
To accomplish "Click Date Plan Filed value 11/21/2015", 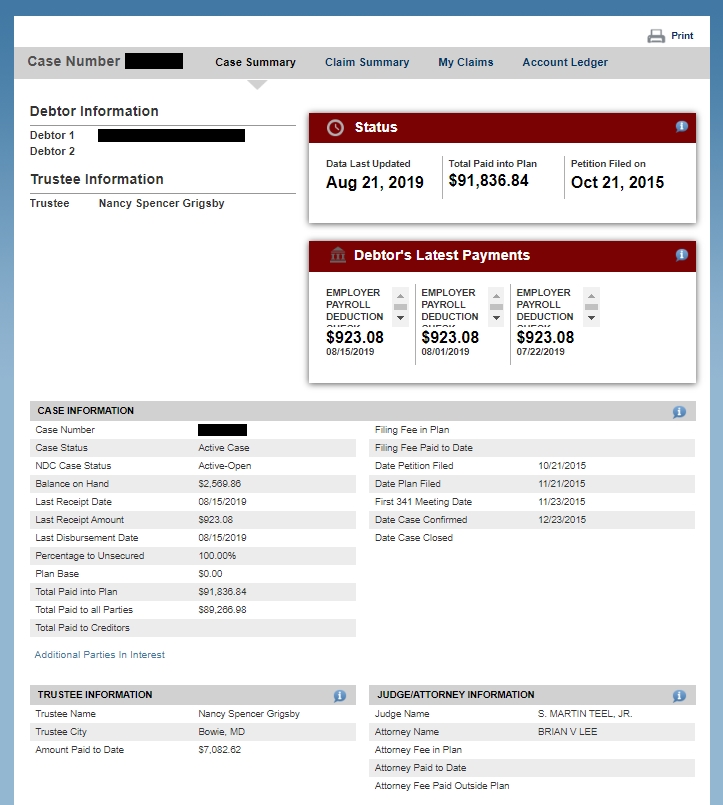I will pyautogui.click(x=562, y=484).
